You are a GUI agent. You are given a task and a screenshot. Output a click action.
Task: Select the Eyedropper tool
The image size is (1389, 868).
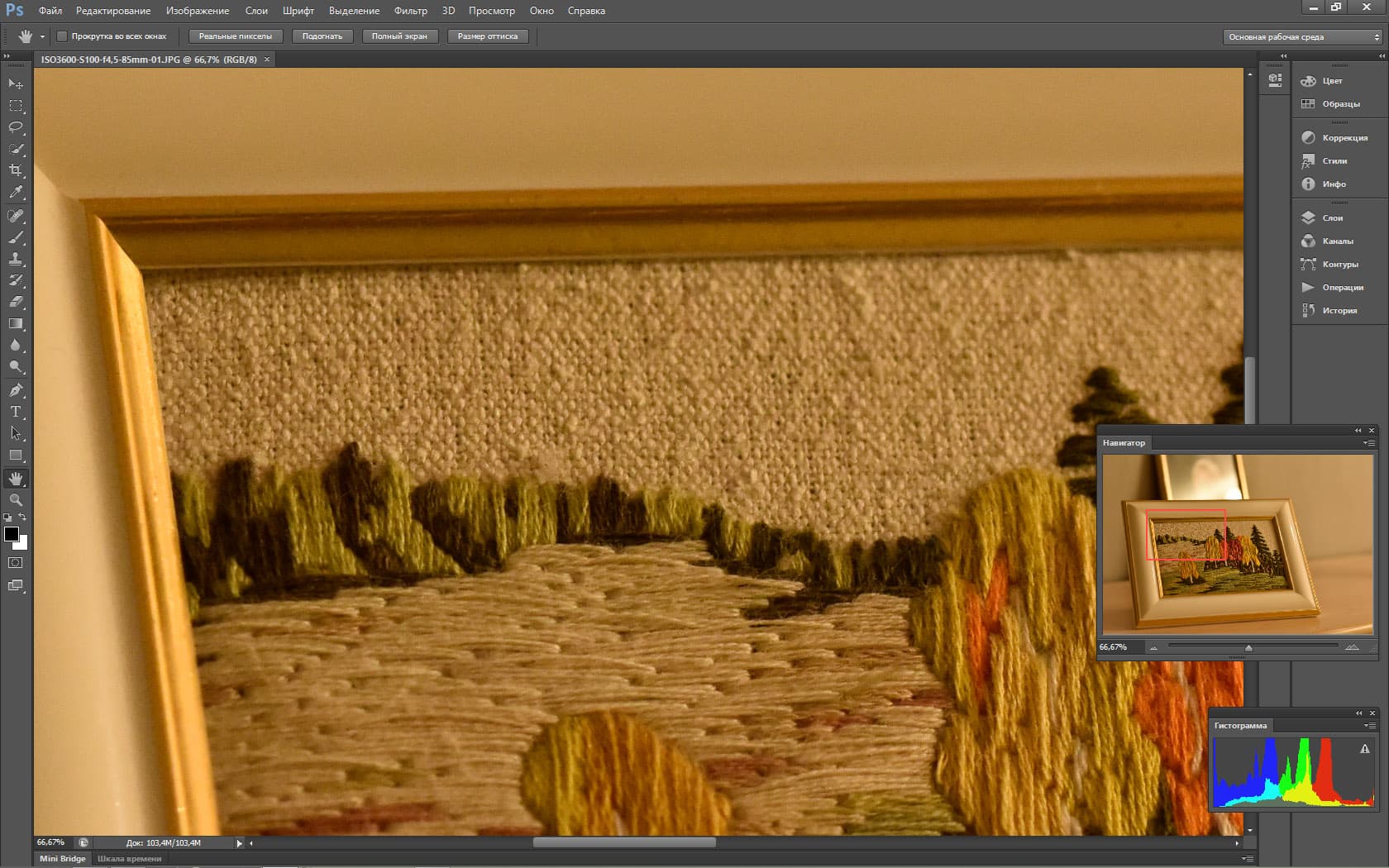pos(16,192)
